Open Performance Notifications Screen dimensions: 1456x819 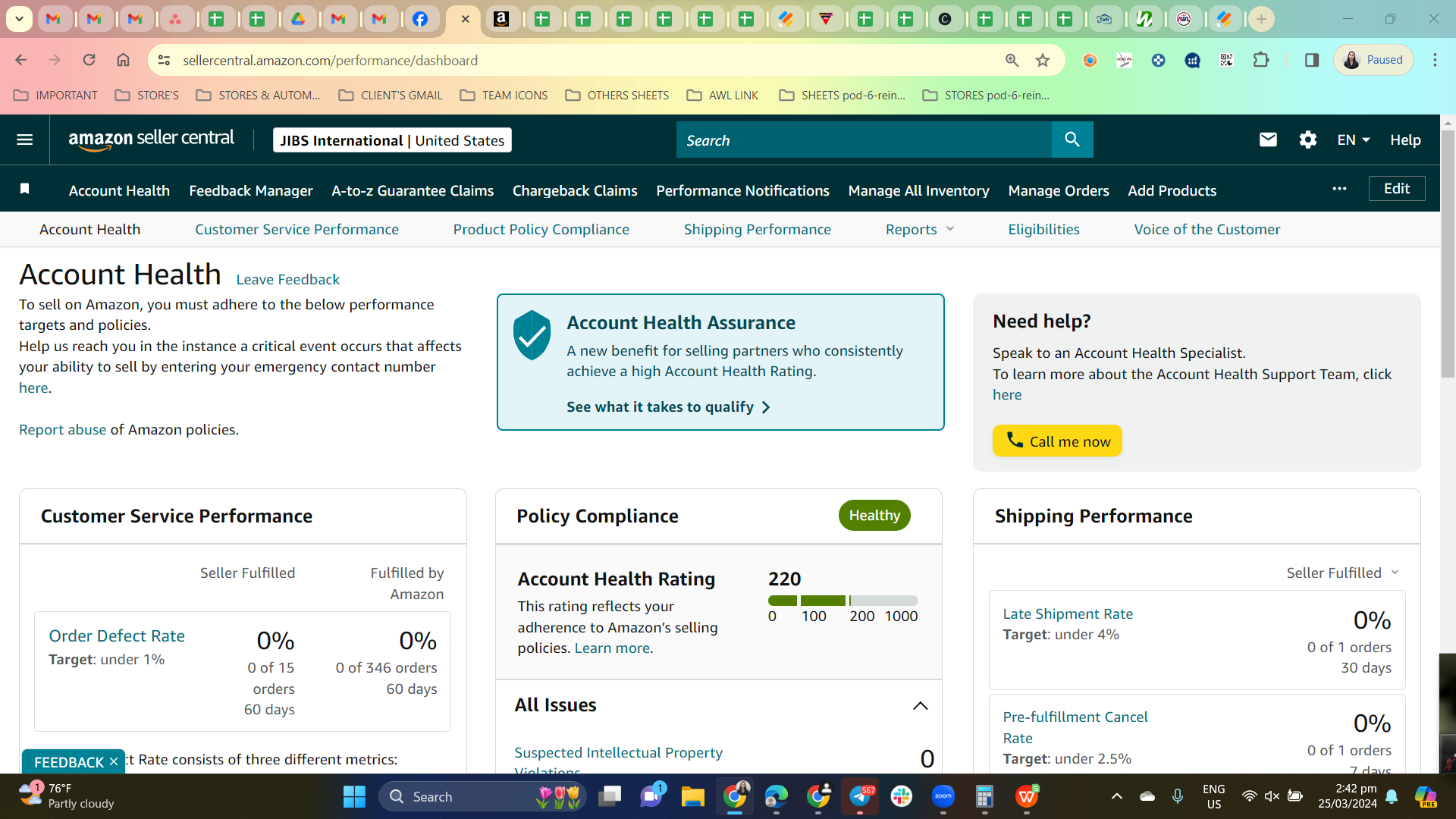742,190
